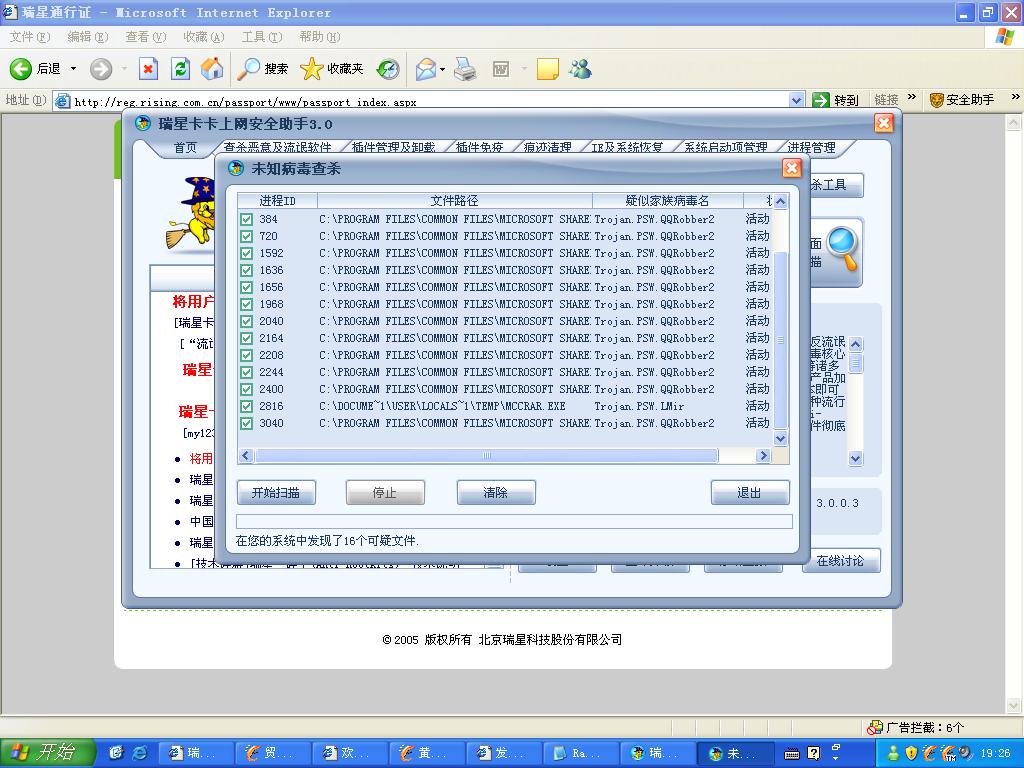Click the help question mark in language bar

pos(814,753)
